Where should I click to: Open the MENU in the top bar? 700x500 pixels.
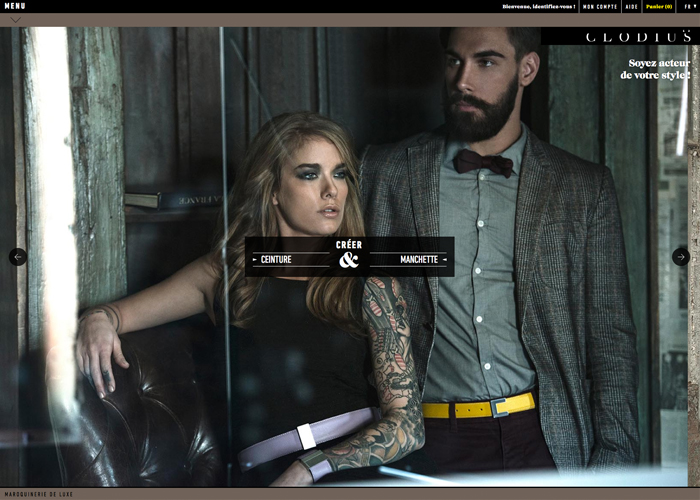point(15,6)
